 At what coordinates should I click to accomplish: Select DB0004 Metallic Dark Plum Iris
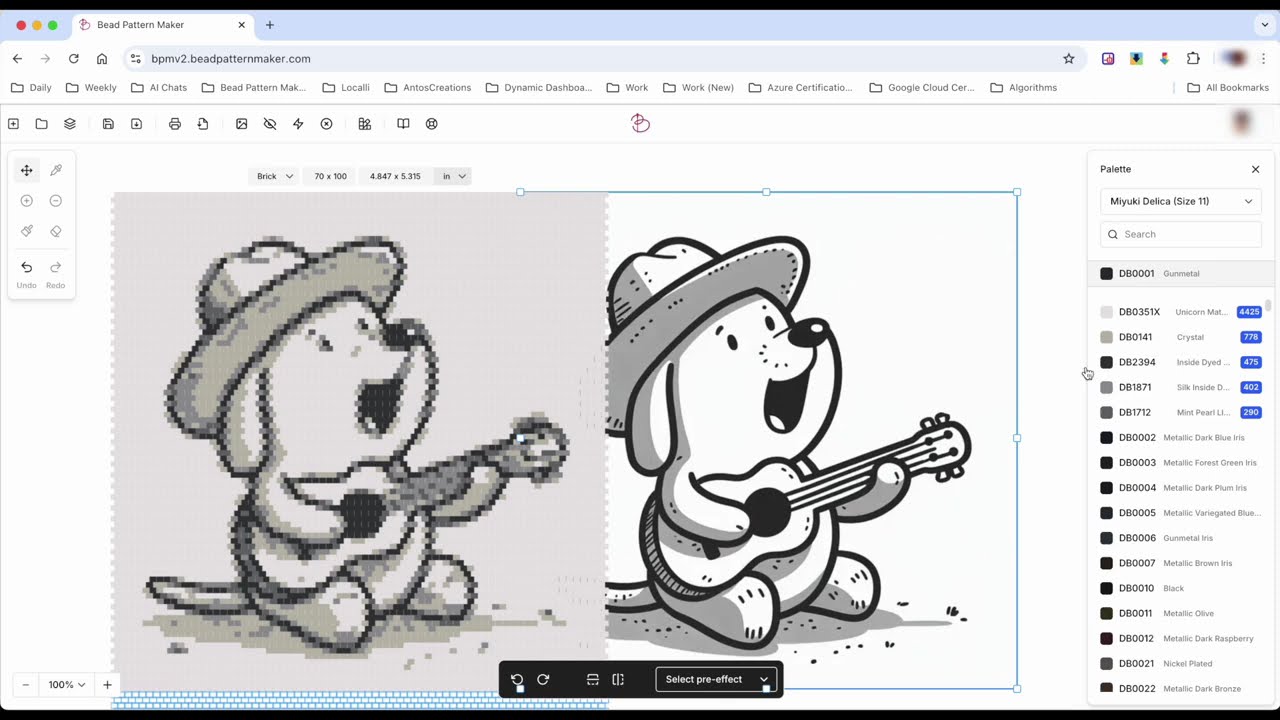pos(1181,488)
